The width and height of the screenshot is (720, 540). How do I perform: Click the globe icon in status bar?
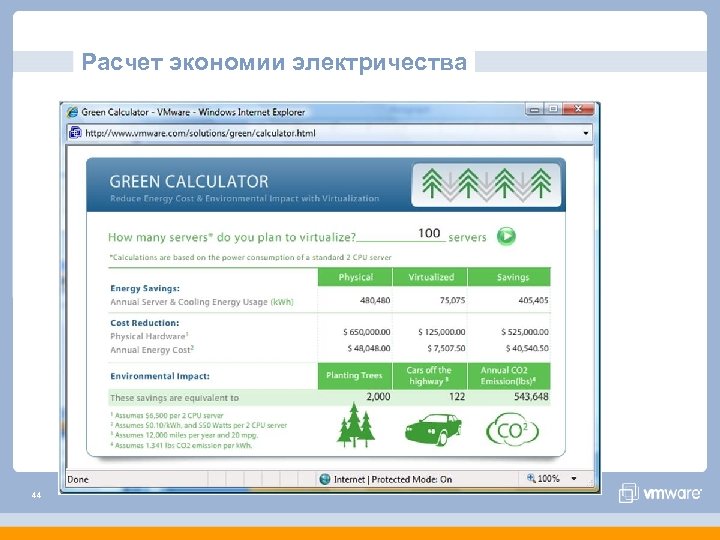point(325,479)
